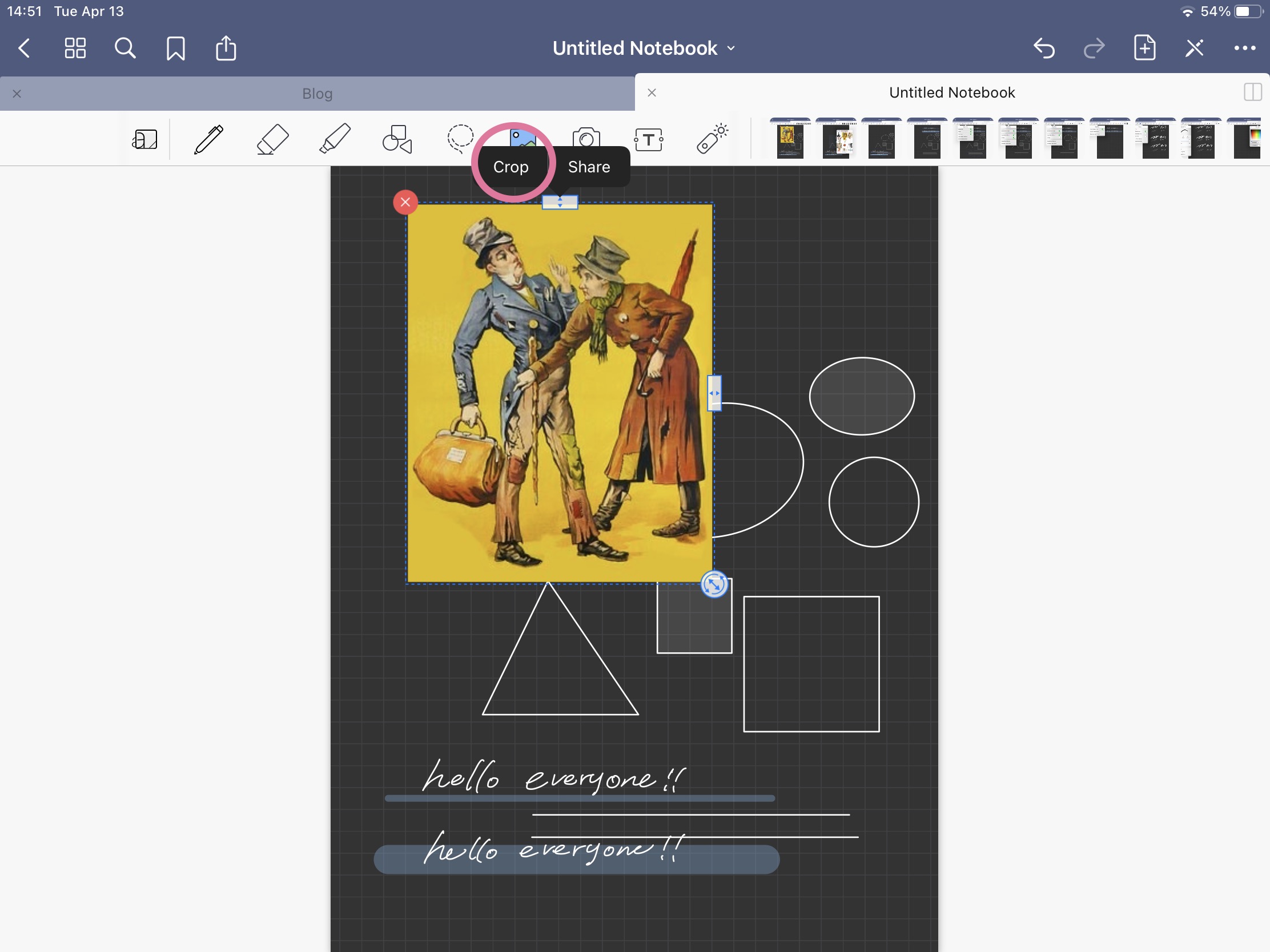Select the Highlighter tool
Screen dimensions: 1270x952
click(x=335, y=139)
